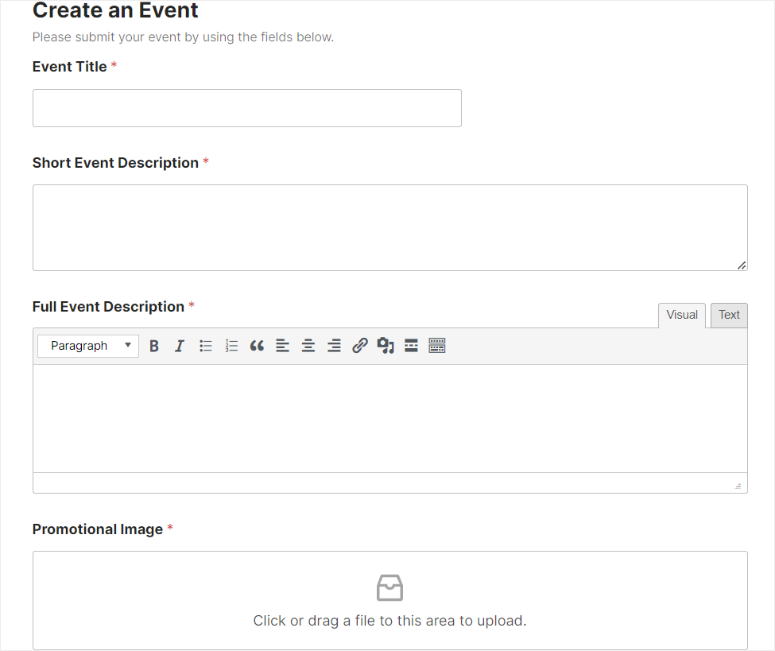Click the Bold formatting icon
775x651 pixels.
click(154, 346)
